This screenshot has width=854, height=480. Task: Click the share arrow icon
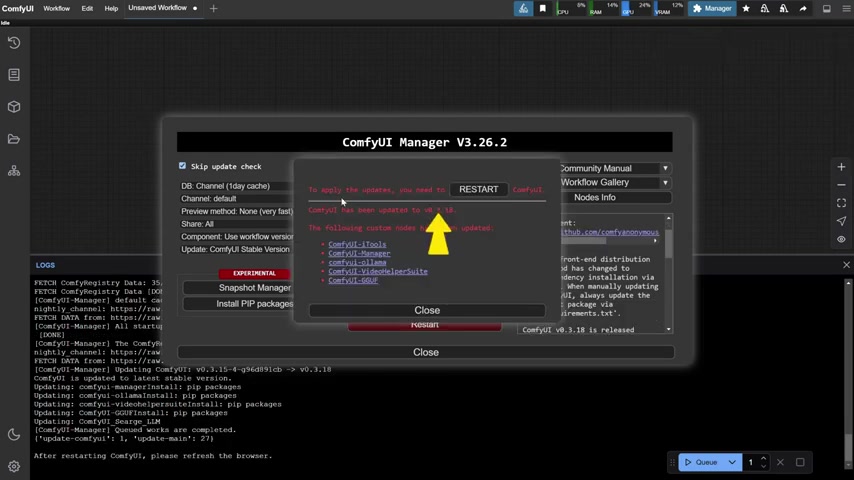tap(803, 8)
